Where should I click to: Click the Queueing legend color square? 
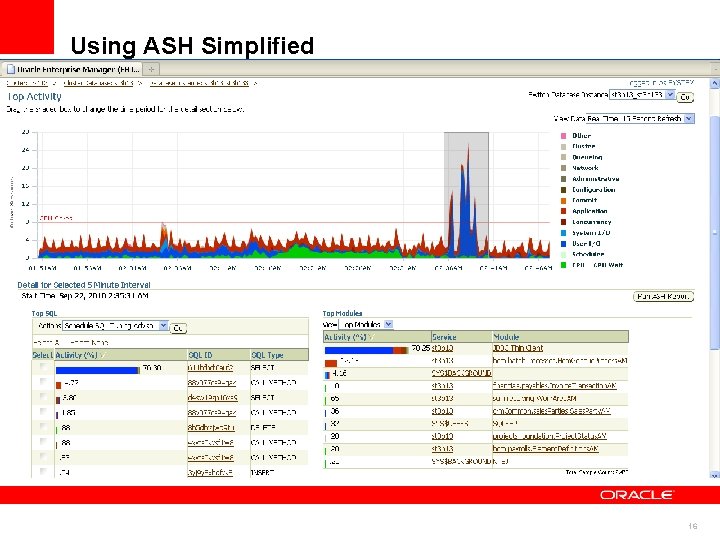click(x=563, y=158)
